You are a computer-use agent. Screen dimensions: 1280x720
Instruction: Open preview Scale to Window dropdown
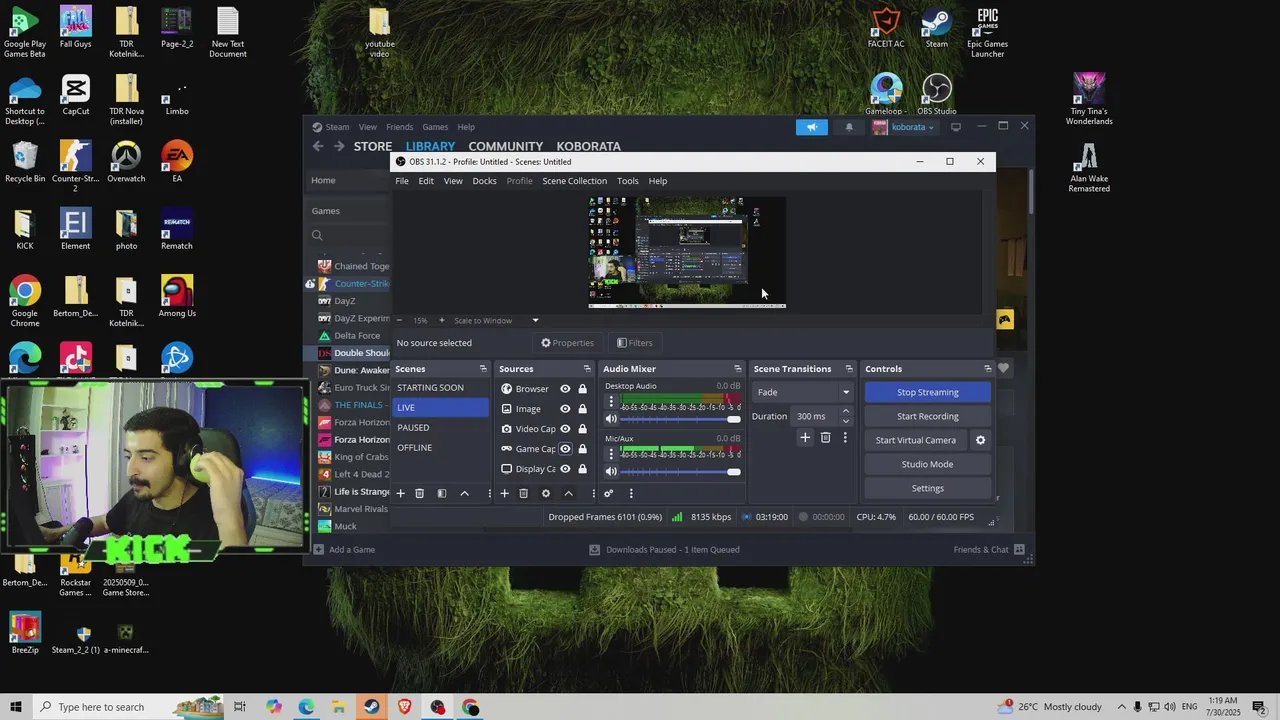(497, 320)
